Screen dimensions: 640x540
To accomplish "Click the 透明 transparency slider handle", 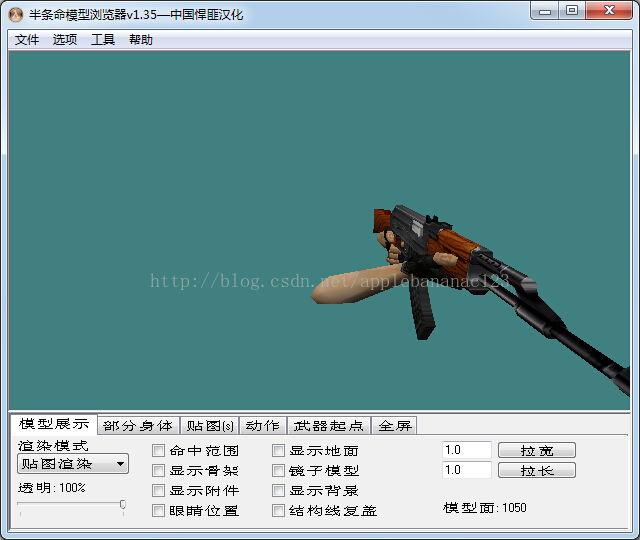I will (x=122, y=505).
